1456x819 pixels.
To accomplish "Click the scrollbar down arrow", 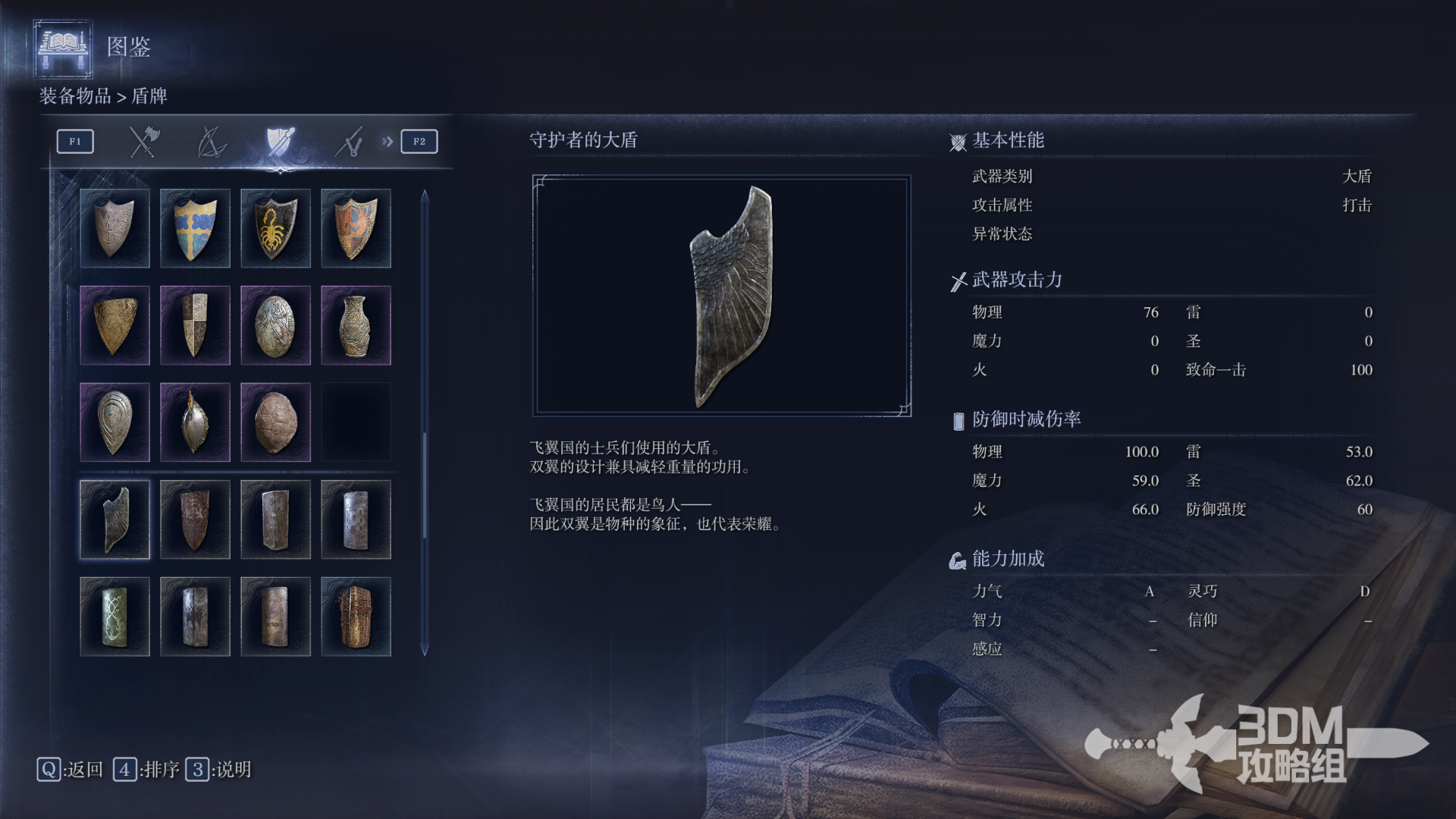I will 425,650.
